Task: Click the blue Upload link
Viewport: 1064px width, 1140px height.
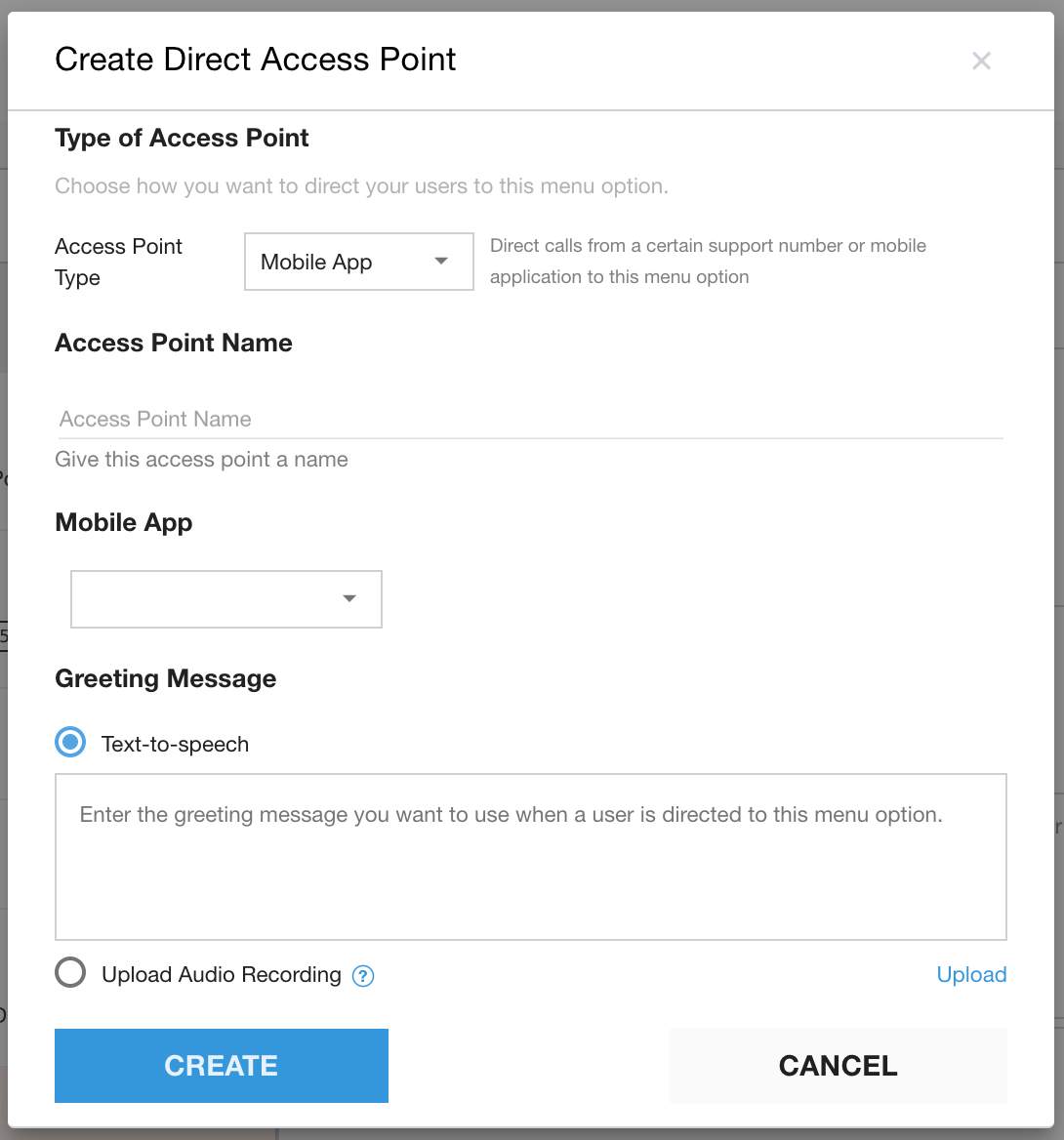Action: pos(971,974)
